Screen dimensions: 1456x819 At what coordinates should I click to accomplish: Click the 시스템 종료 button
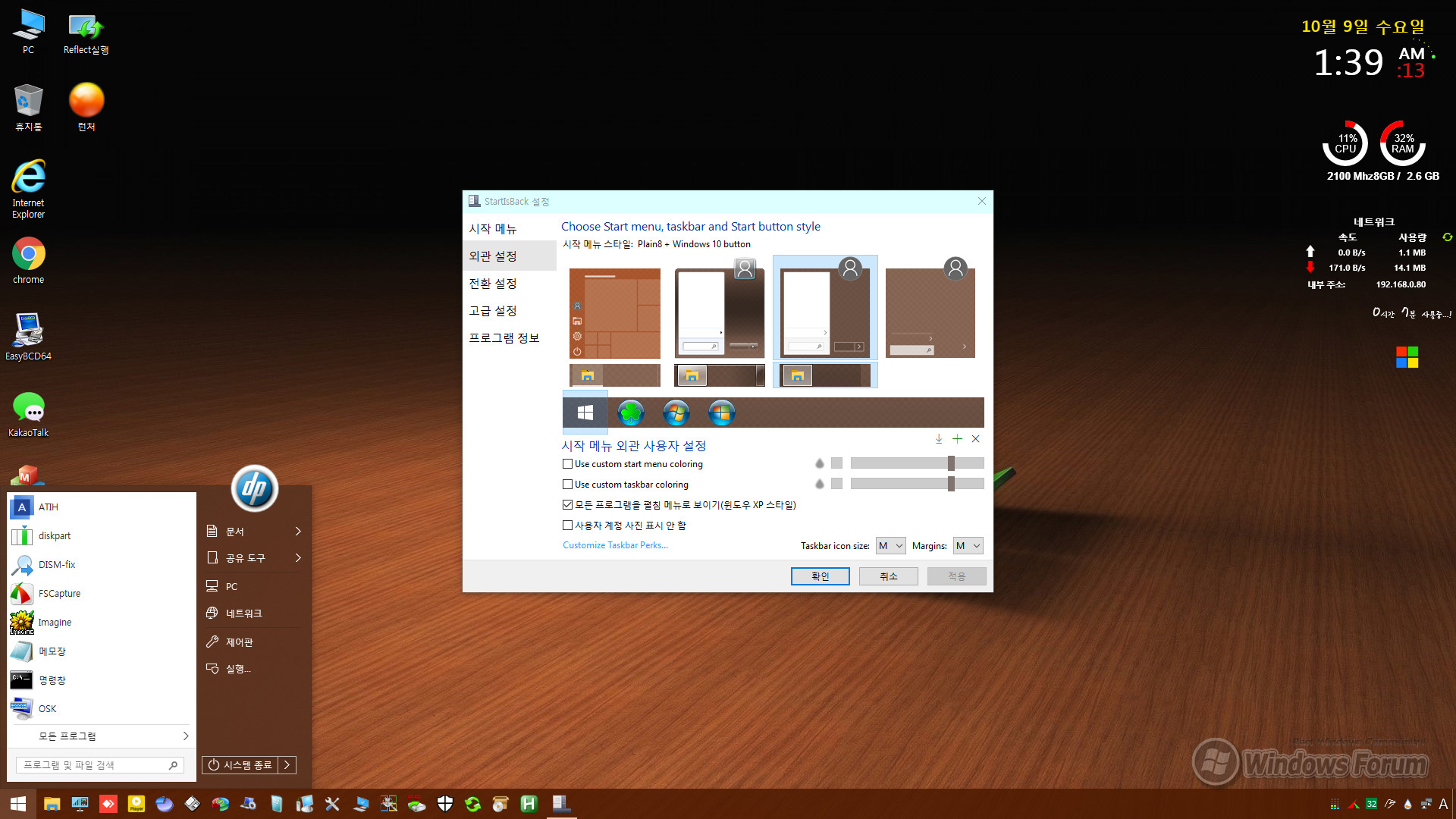point(240,765)
